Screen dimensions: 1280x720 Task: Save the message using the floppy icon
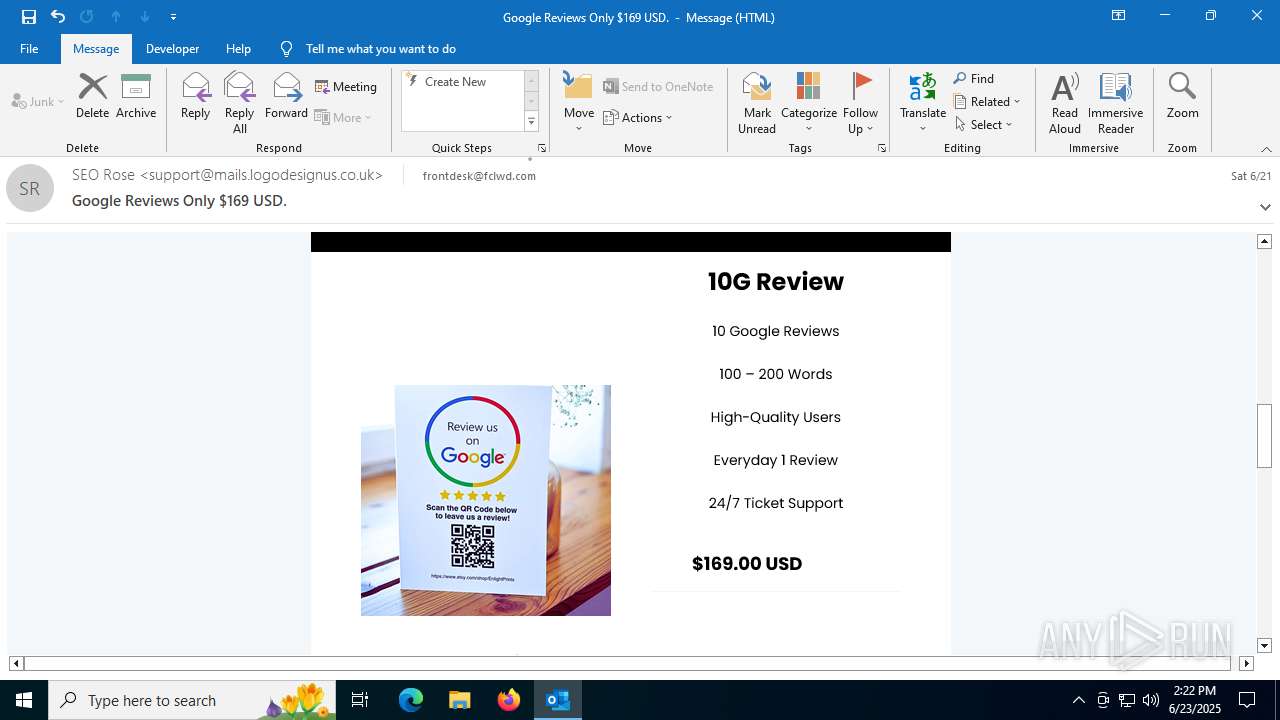[29, 17]
